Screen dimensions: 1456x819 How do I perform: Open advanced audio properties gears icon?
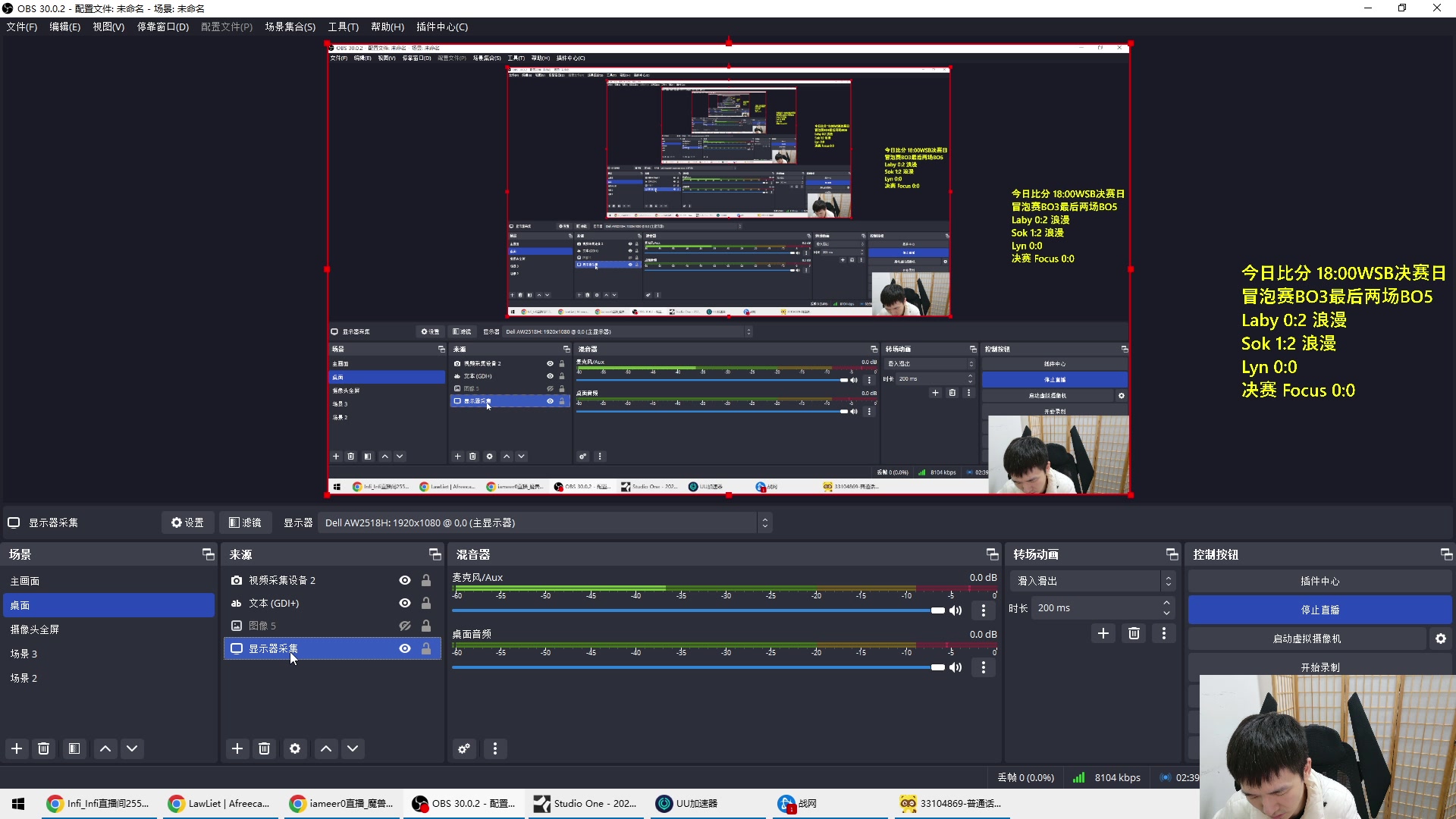[464, 748]
